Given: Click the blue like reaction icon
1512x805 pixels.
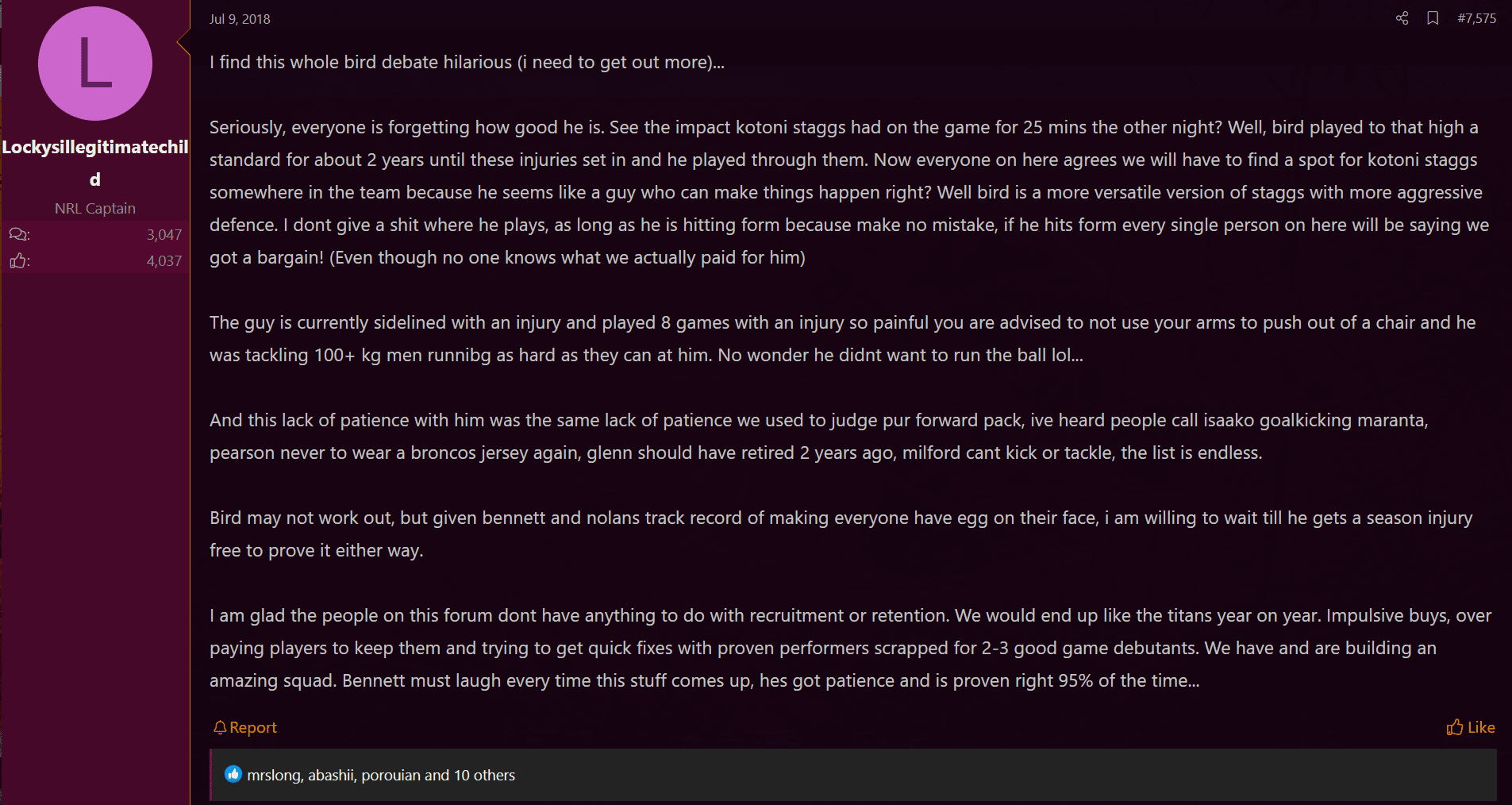Looking at the screenshot, I should click(233, 774).
